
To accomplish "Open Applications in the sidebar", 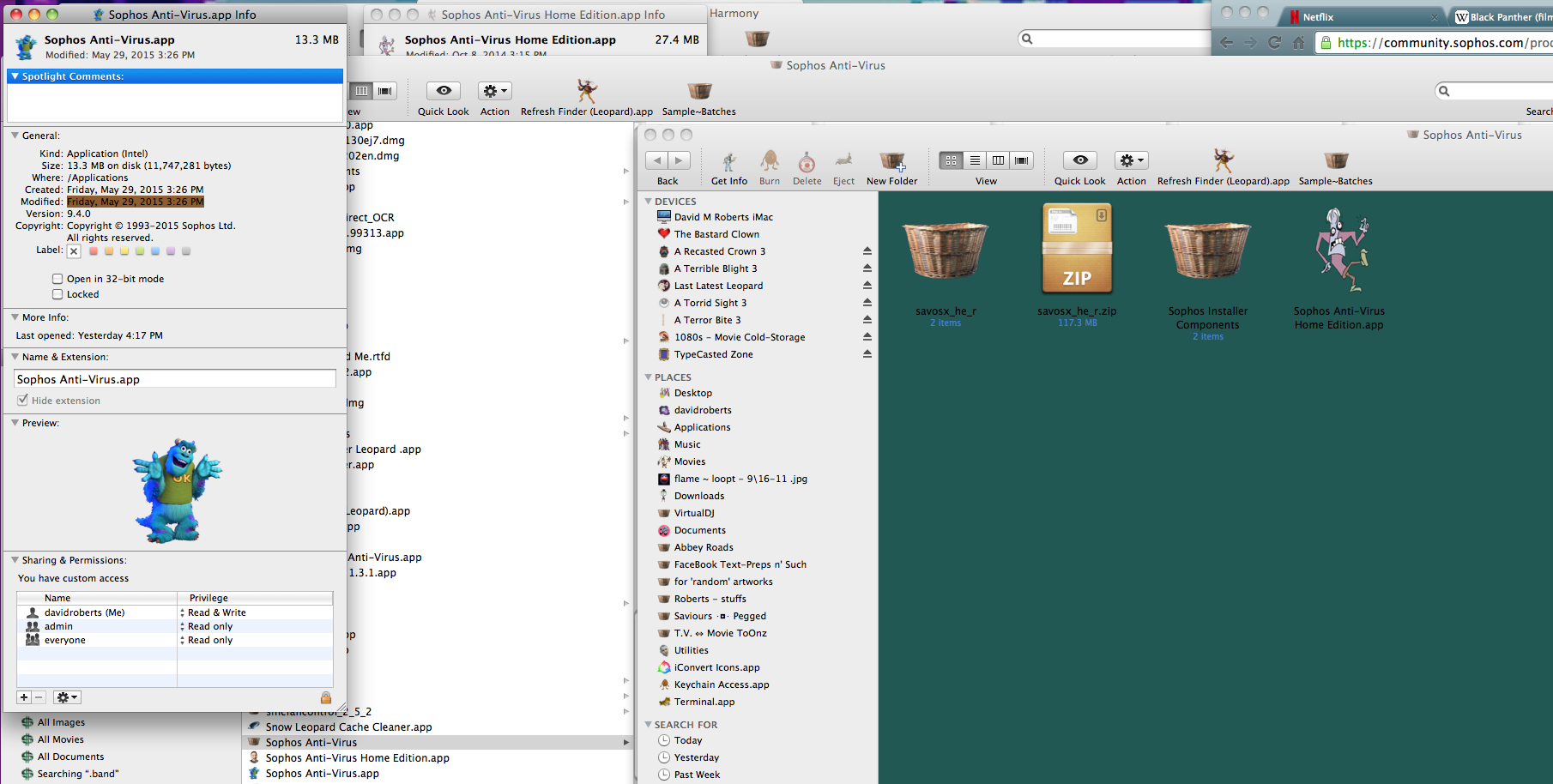I will [702, 427].
